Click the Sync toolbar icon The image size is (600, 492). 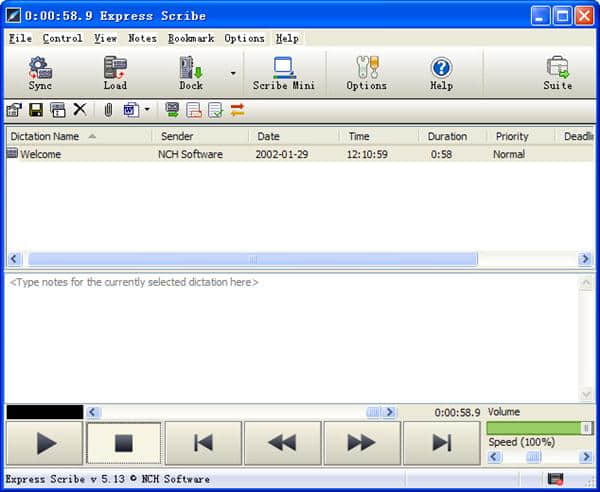point(40,73)
